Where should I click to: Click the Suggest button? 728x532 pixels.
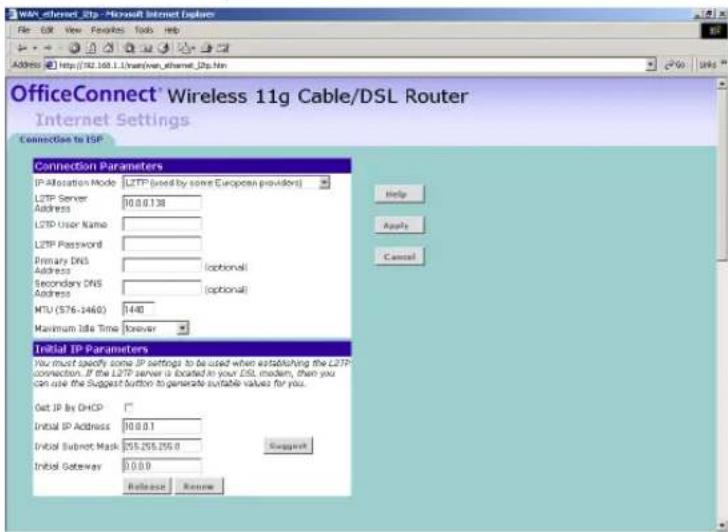click(x=288, y=446)
